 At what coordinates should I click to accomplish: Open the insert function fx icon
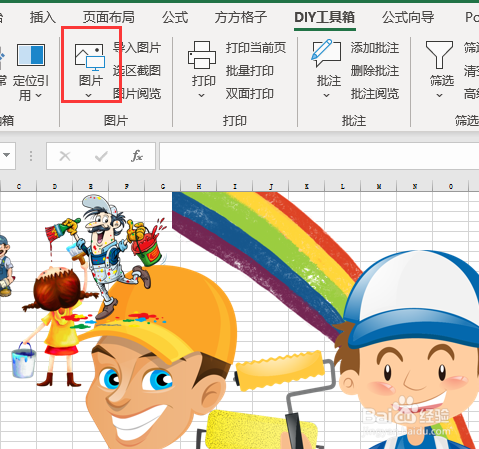click(137, 156)
